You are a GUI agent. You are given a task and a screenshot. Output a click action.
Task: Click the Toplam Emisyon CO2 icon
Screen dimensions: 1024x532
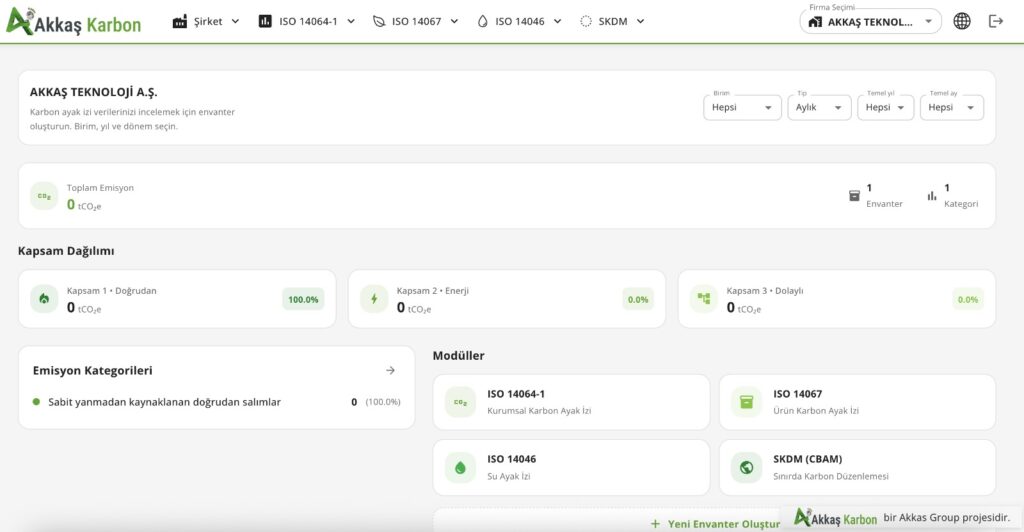44,196
